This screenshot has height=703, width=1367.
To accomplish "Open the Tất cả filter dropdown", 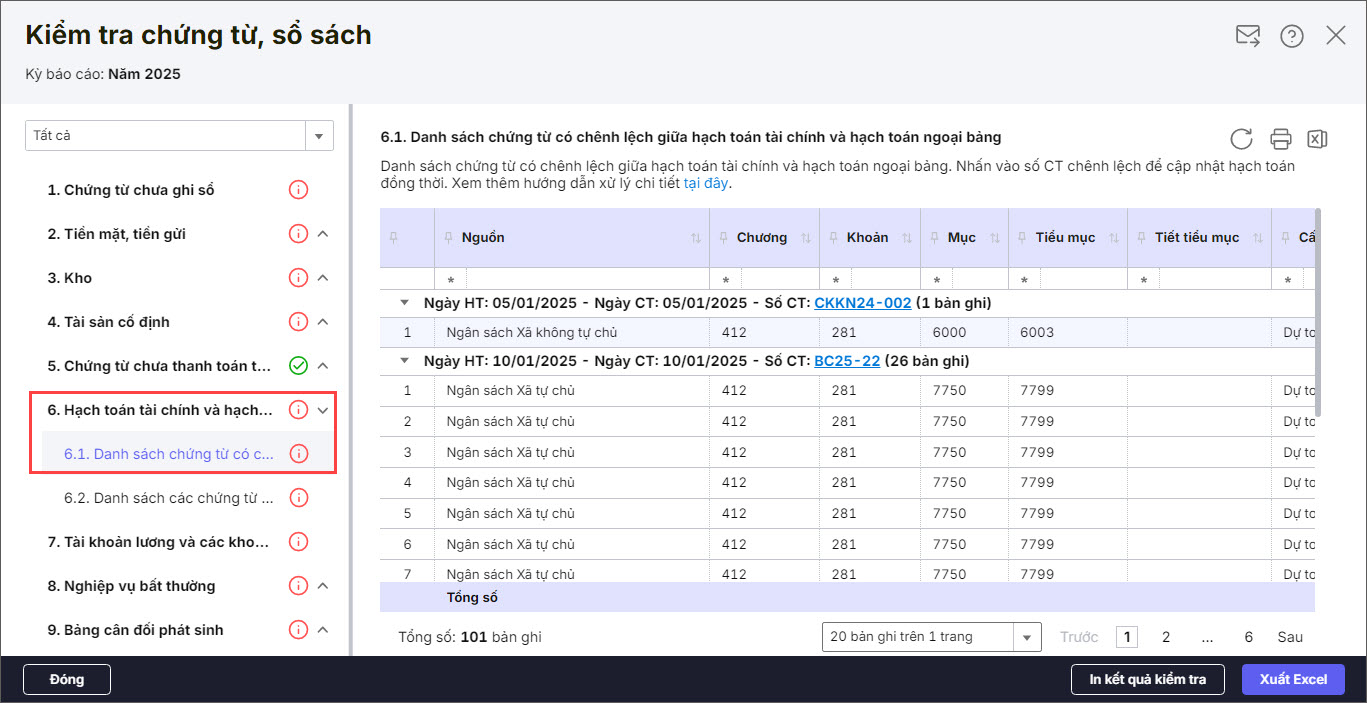I will [318, 135].
